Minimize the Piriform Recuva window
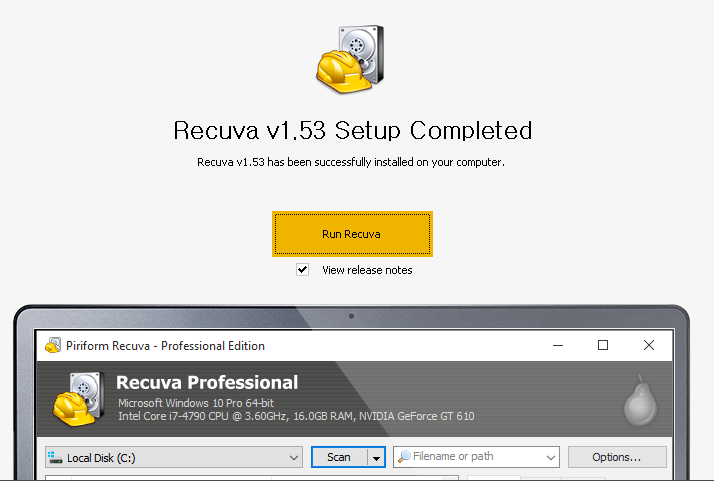Image resolution: width=714 pixels, height=481 pixels. click(558, 345)
